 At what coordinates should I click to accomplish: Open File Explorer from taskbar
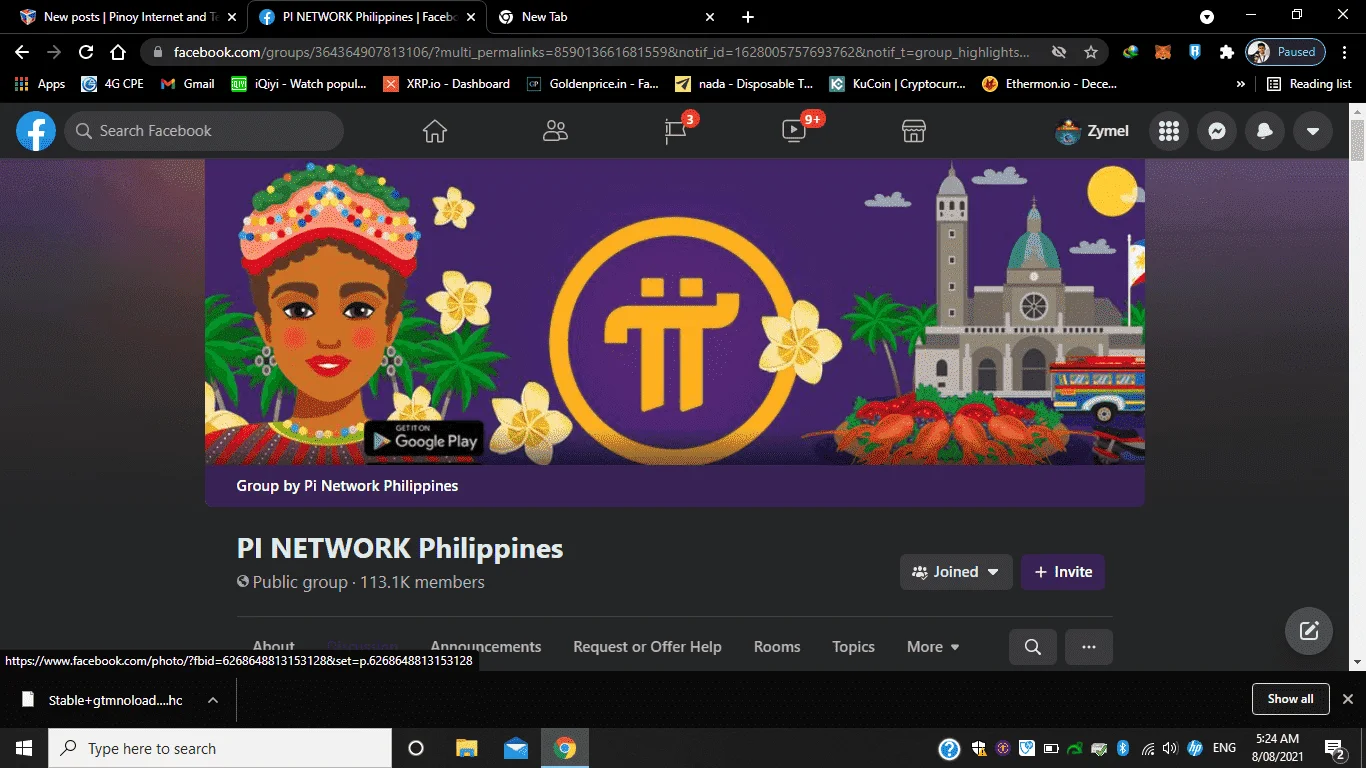click(x=467, y=748)
